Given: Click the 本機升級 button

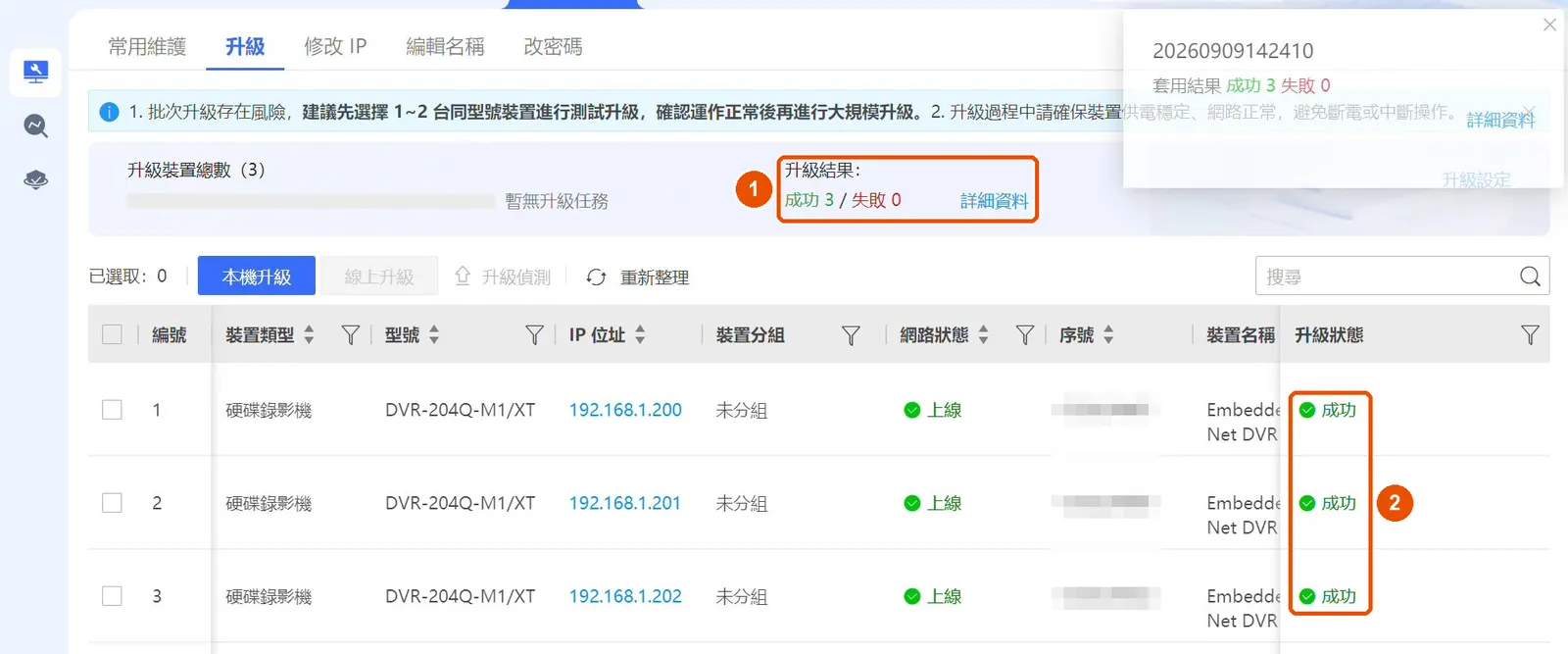Looking at the screenshot, I should tap(257, 276).
